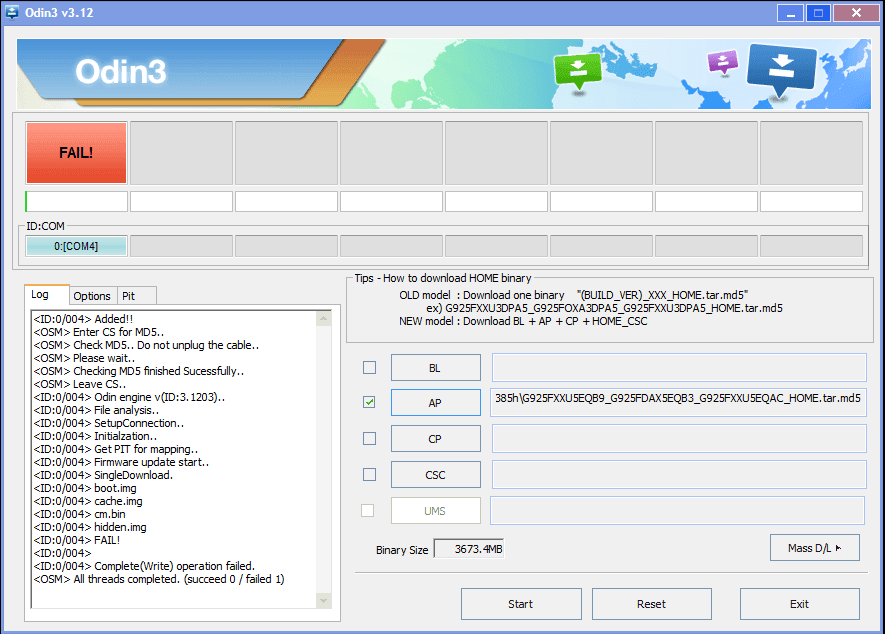
Task: Click the CSC file path field
Action: (x=679, y=475)
